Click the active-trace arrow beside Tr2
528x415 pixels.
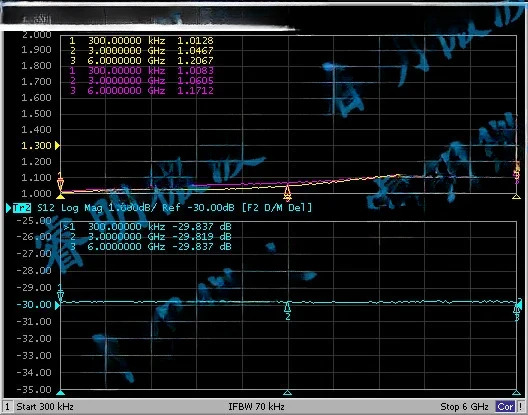8,208
